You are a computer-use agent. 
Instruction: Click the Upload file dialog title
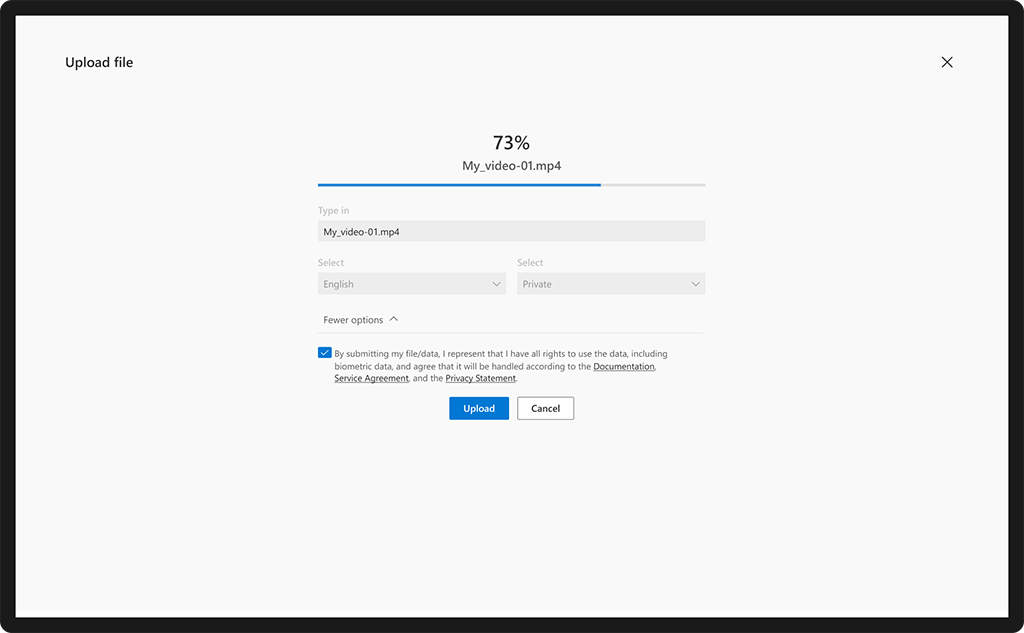tap(99, 62)
